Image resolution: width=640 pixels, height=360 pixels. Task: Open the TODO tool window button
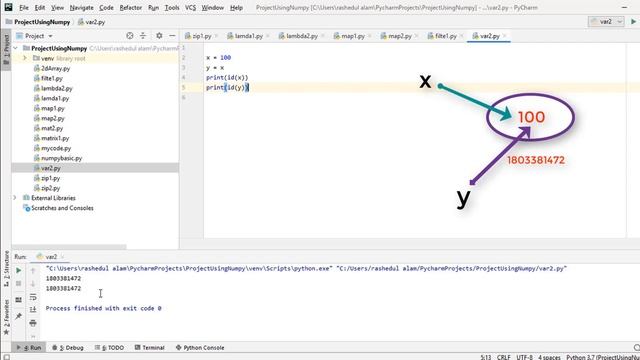point(109,348)
